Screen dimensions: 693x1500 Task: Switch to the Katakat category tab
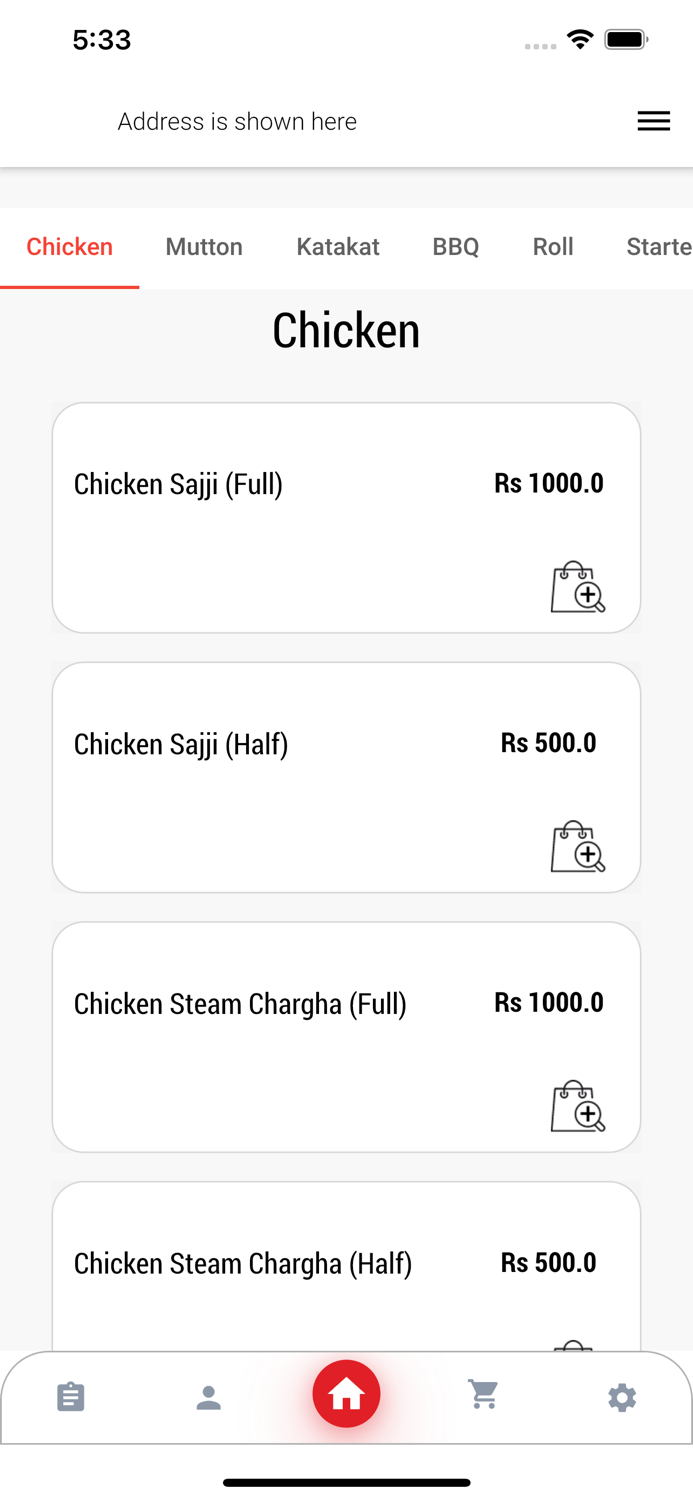(337, 247)
